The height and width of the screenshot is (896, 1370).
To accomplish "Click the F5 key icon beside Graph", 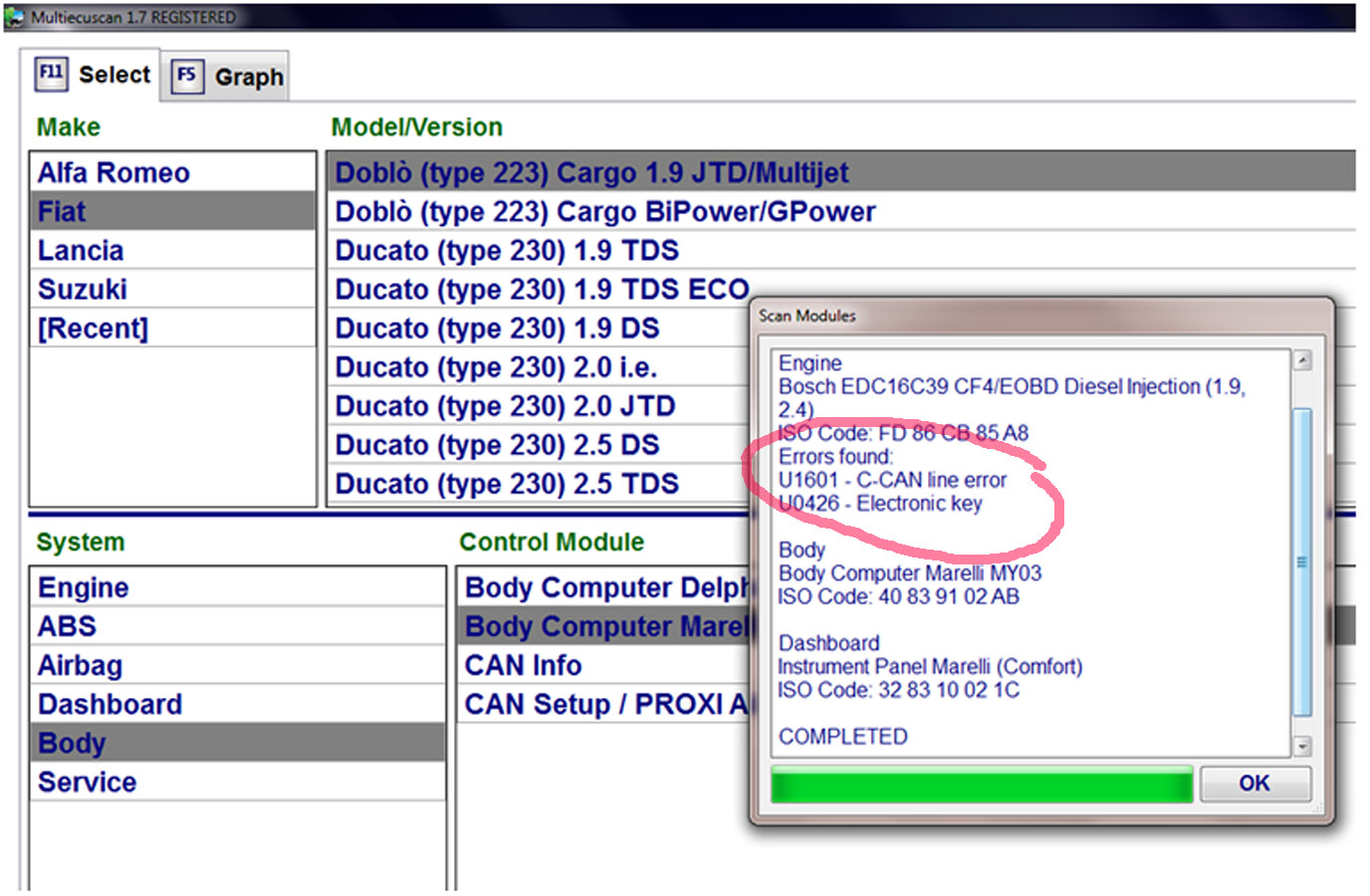I will coord(186,76).
